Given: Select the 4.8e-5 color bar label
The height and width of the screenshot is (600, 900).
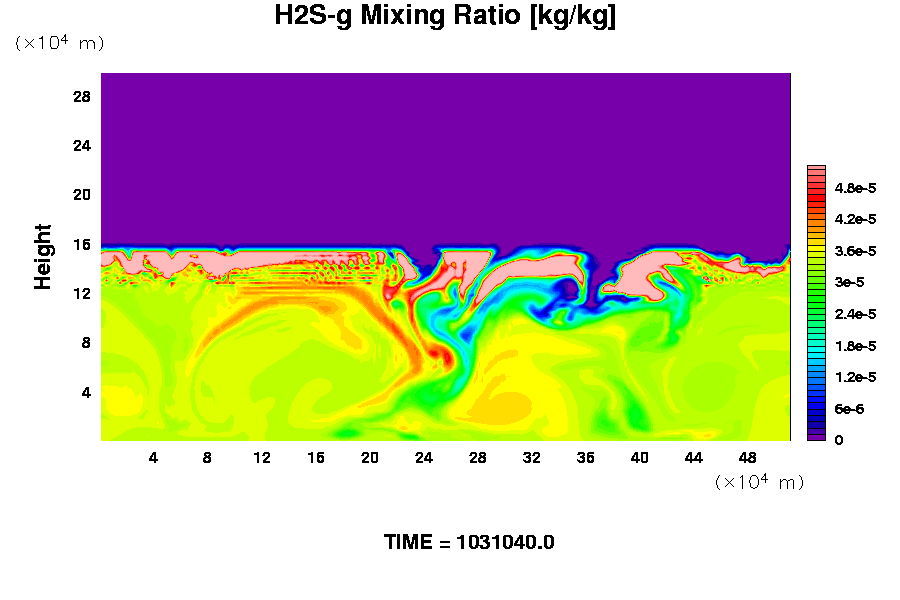Looking at the screenshot, I should 855,188.
